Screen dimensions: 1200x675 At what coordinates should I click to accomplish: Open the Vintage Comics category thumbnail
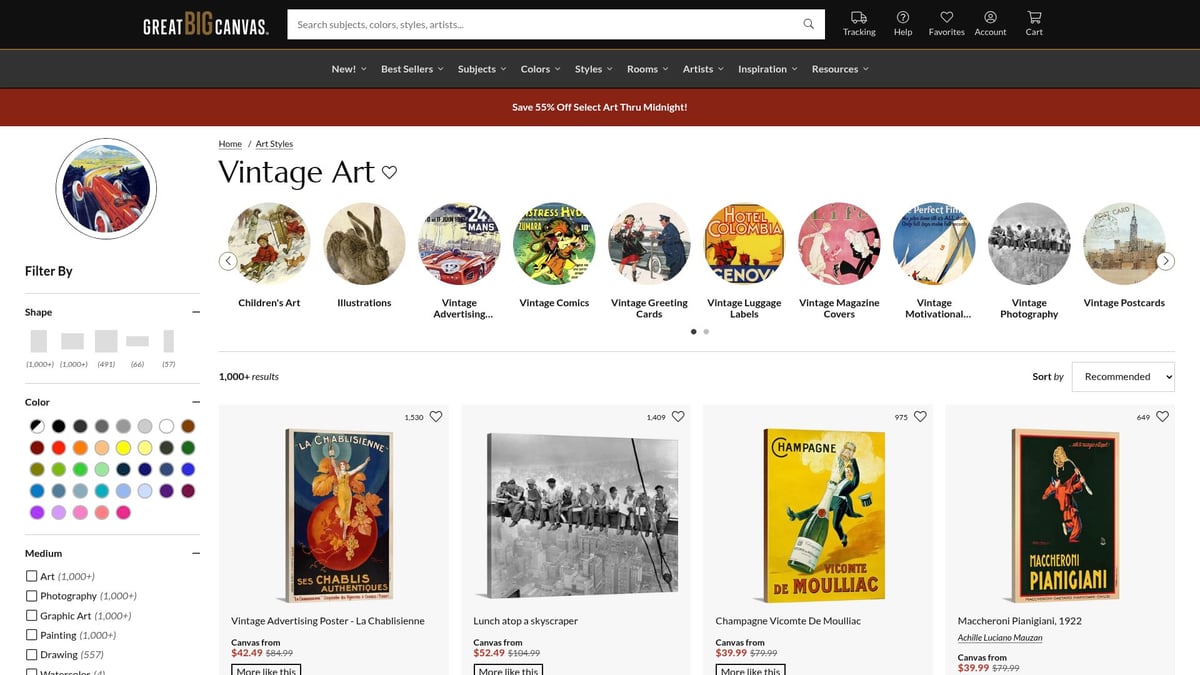coord(554,244)
